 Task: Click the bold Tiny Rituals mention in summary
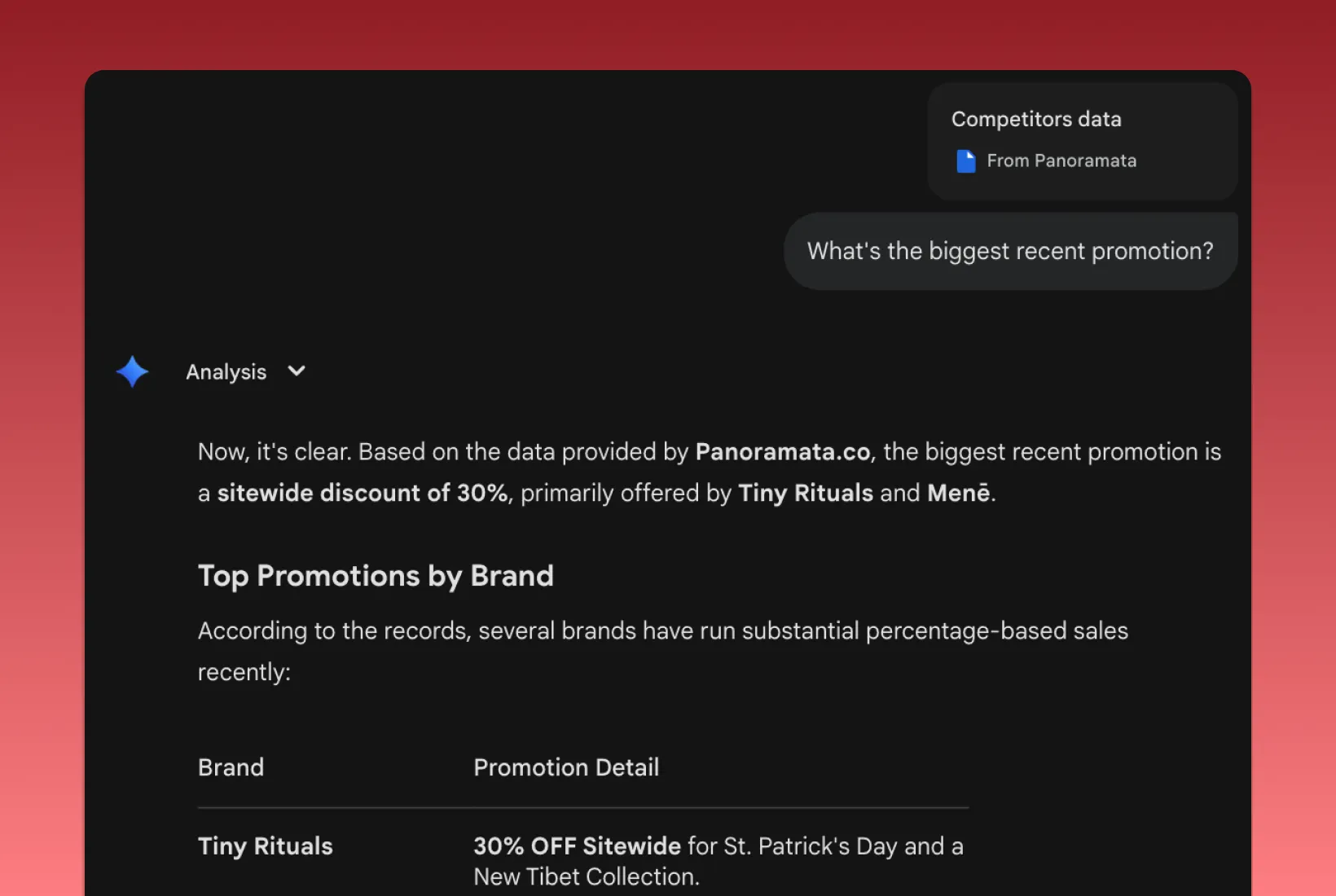point(806,494)
